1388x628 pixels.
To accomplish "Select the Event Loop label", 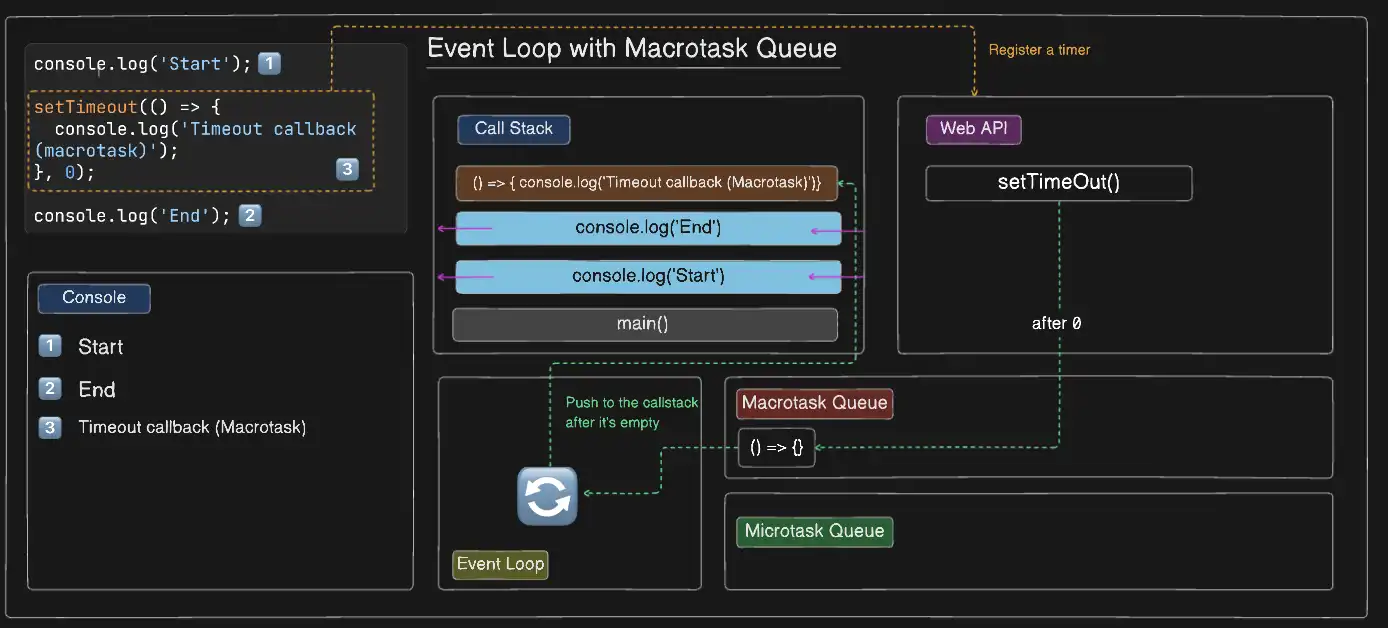I will (500, 564).
